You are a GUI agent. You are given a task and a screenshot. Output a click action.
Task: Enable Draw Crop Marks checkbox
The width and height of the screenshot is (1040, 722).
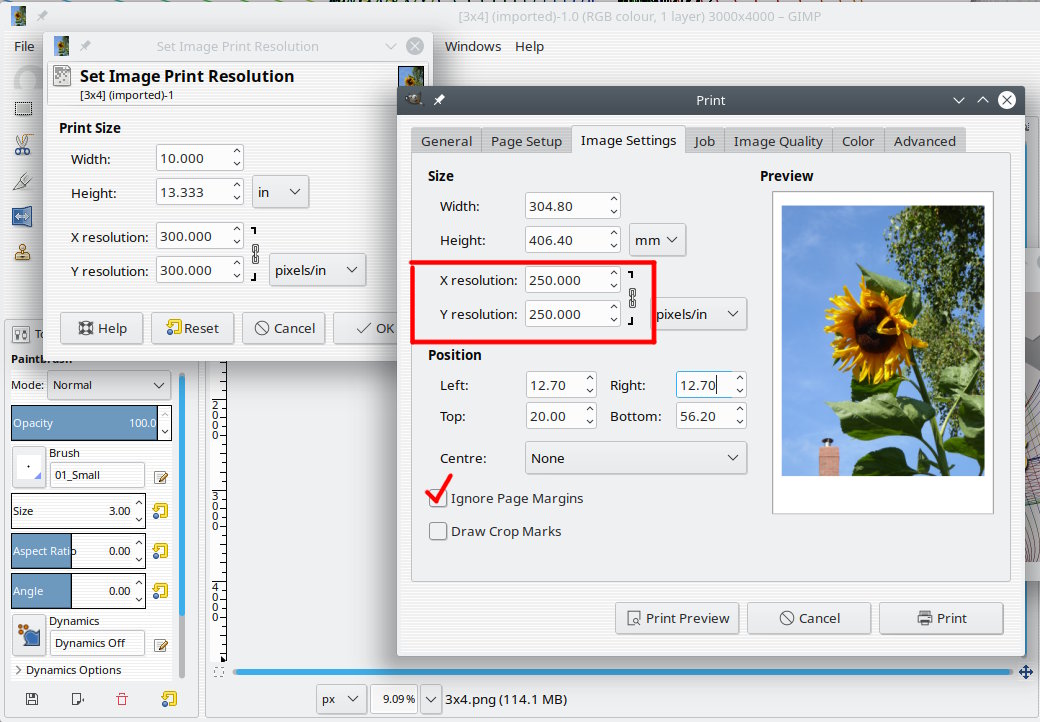pos(438,531)
